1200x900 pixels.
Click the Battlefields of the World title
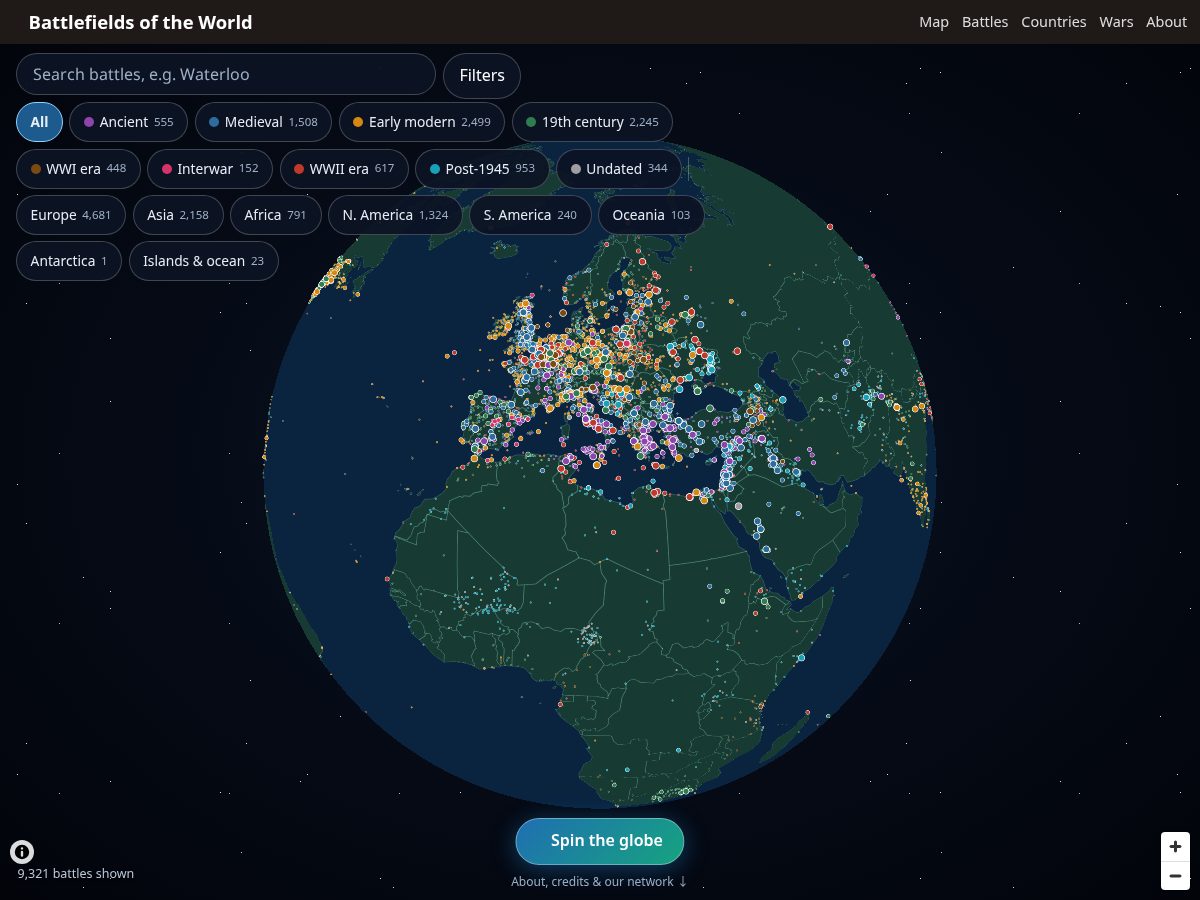coord(140,22)
